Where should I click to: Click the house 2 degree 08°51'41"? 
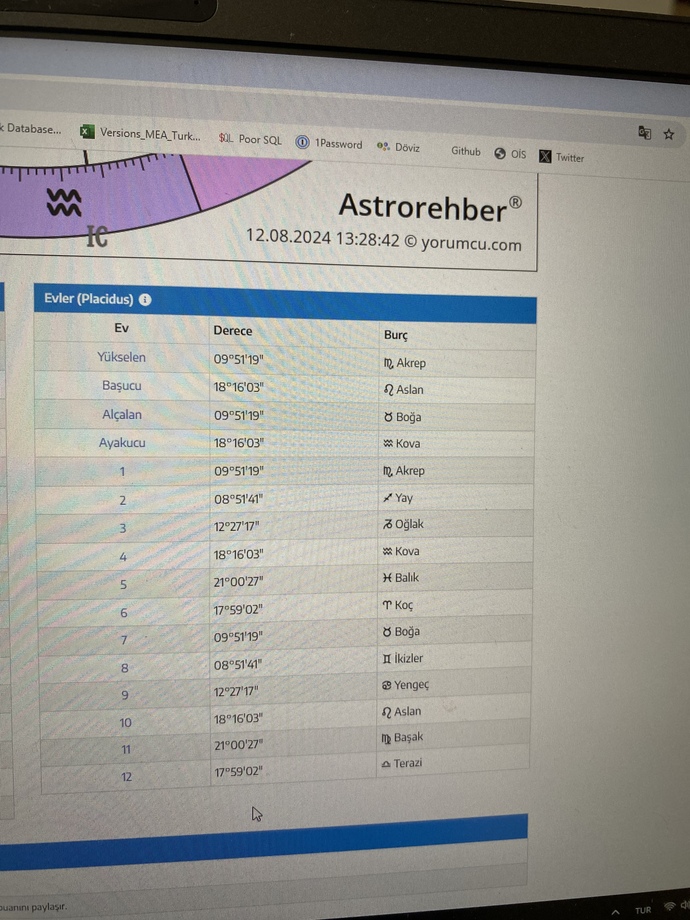click(238, 500)
